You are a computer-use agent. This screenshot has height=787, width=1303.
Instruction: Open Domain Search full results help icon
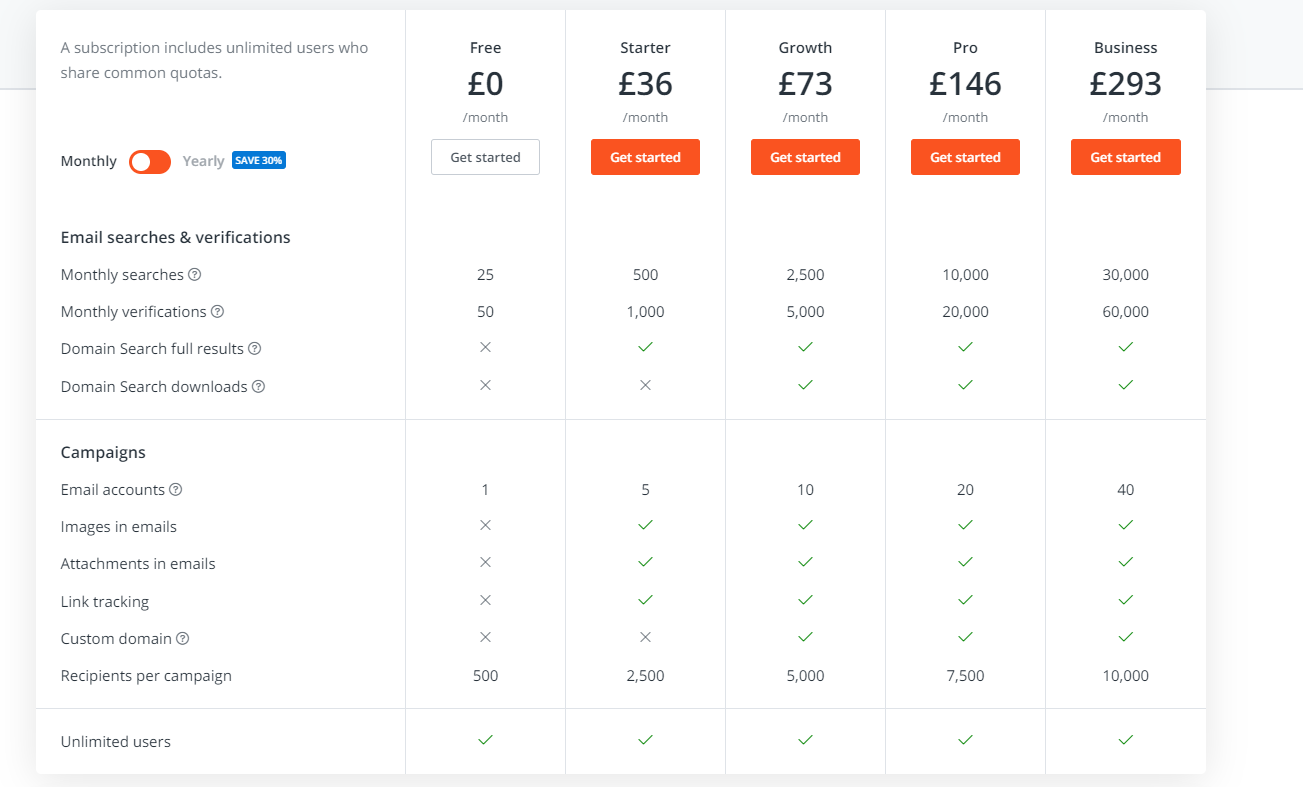point(254,349)
